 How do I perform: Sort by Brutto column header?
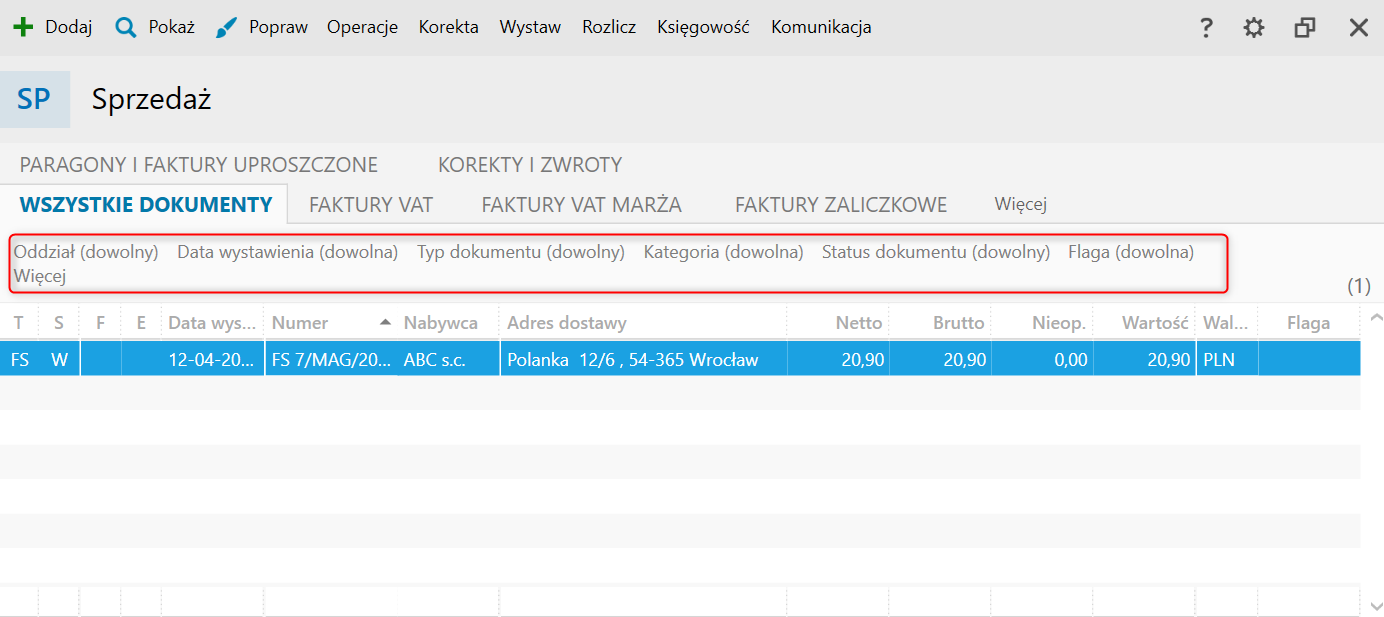940,323
